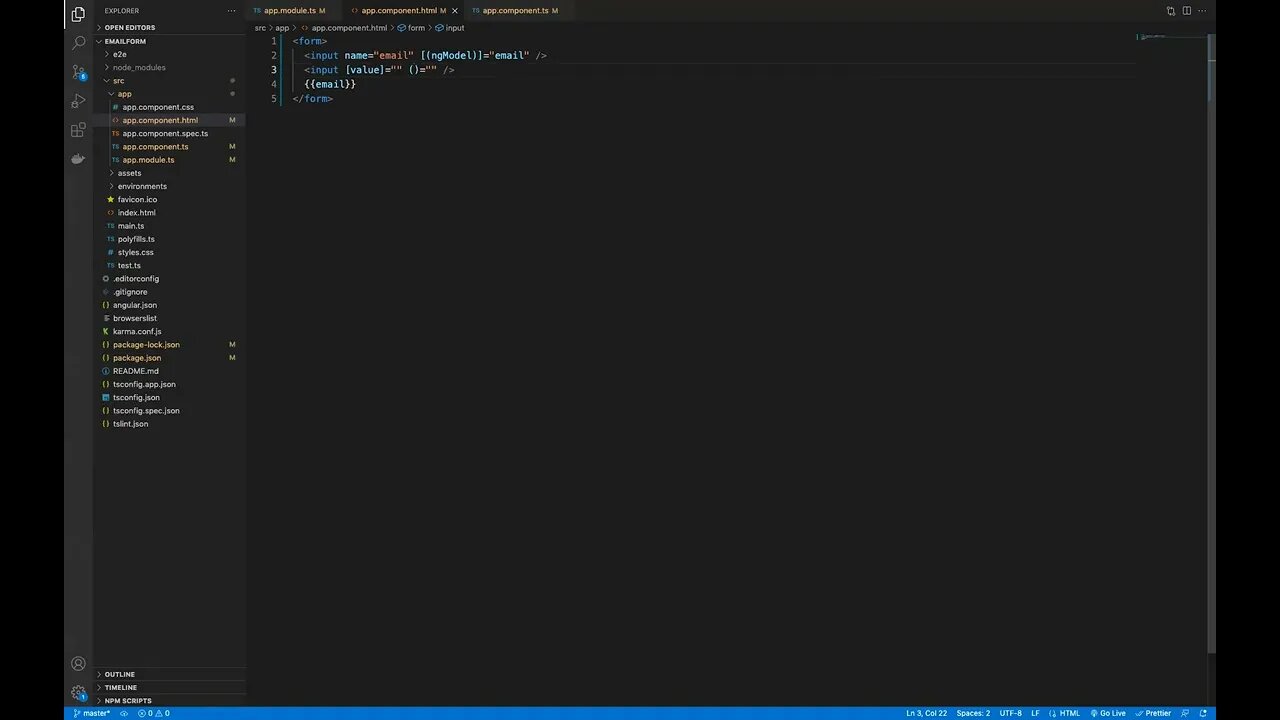Collapse the EMAILFORM root folder
Image resolution: width=1280 pixels, height=720 pixels.
(x=170, y=41)
